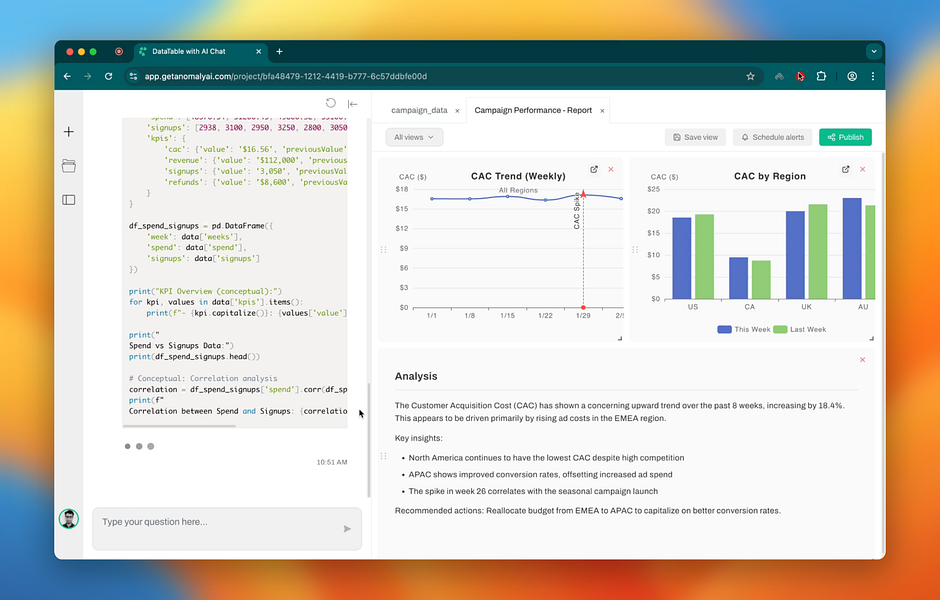The height and width of the screenshot is (600, 940).
Task: Click the CAC by Region title
Action: 770,176
